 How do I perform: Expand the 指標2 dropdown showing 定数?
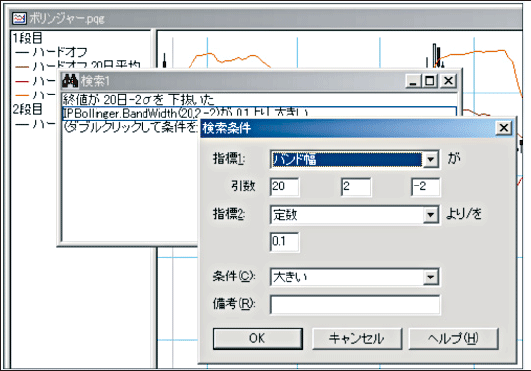pyautogui.click(x=431, y=215)
